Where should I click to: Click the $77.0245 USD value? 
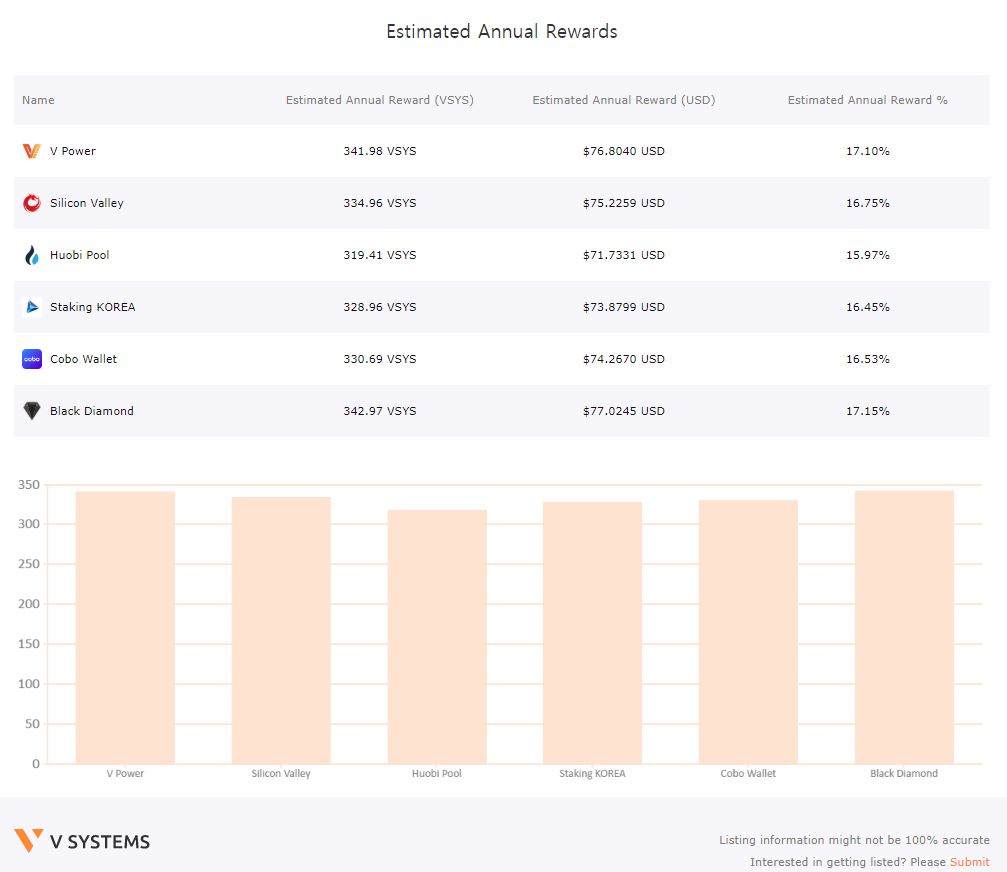tap(624, 411)
